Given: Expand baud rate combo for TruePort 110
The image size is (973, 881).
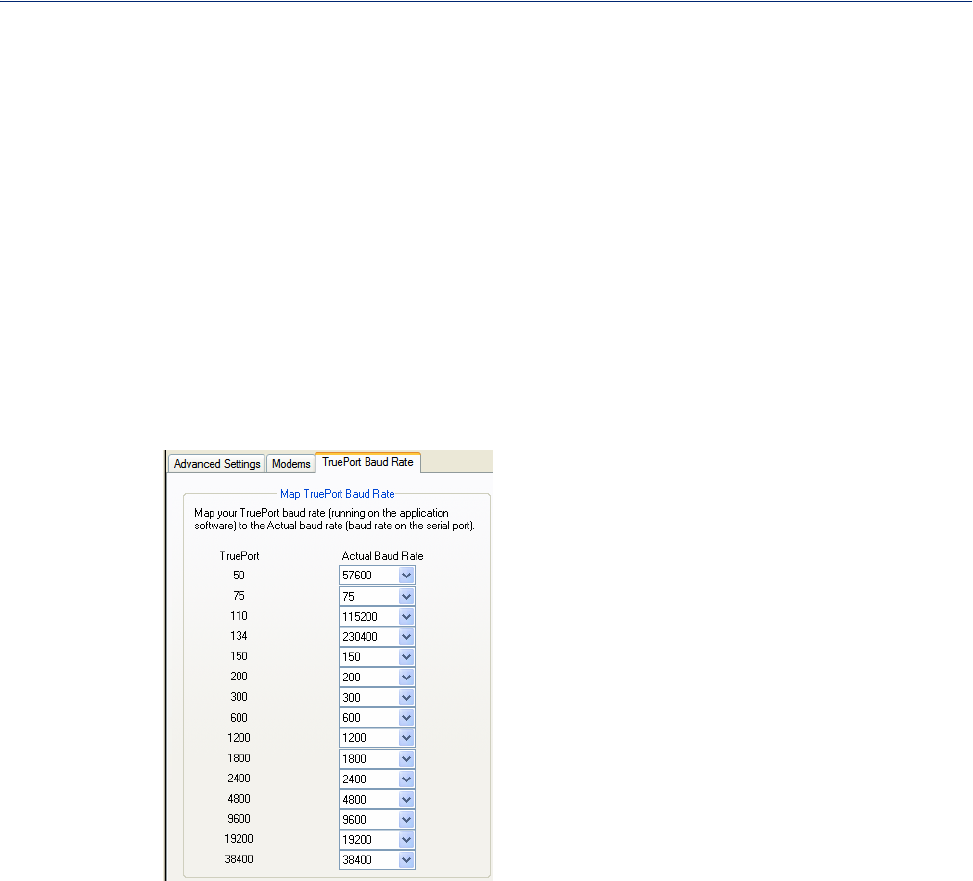Looking at the screenshot, I should [x=406, y=617].
